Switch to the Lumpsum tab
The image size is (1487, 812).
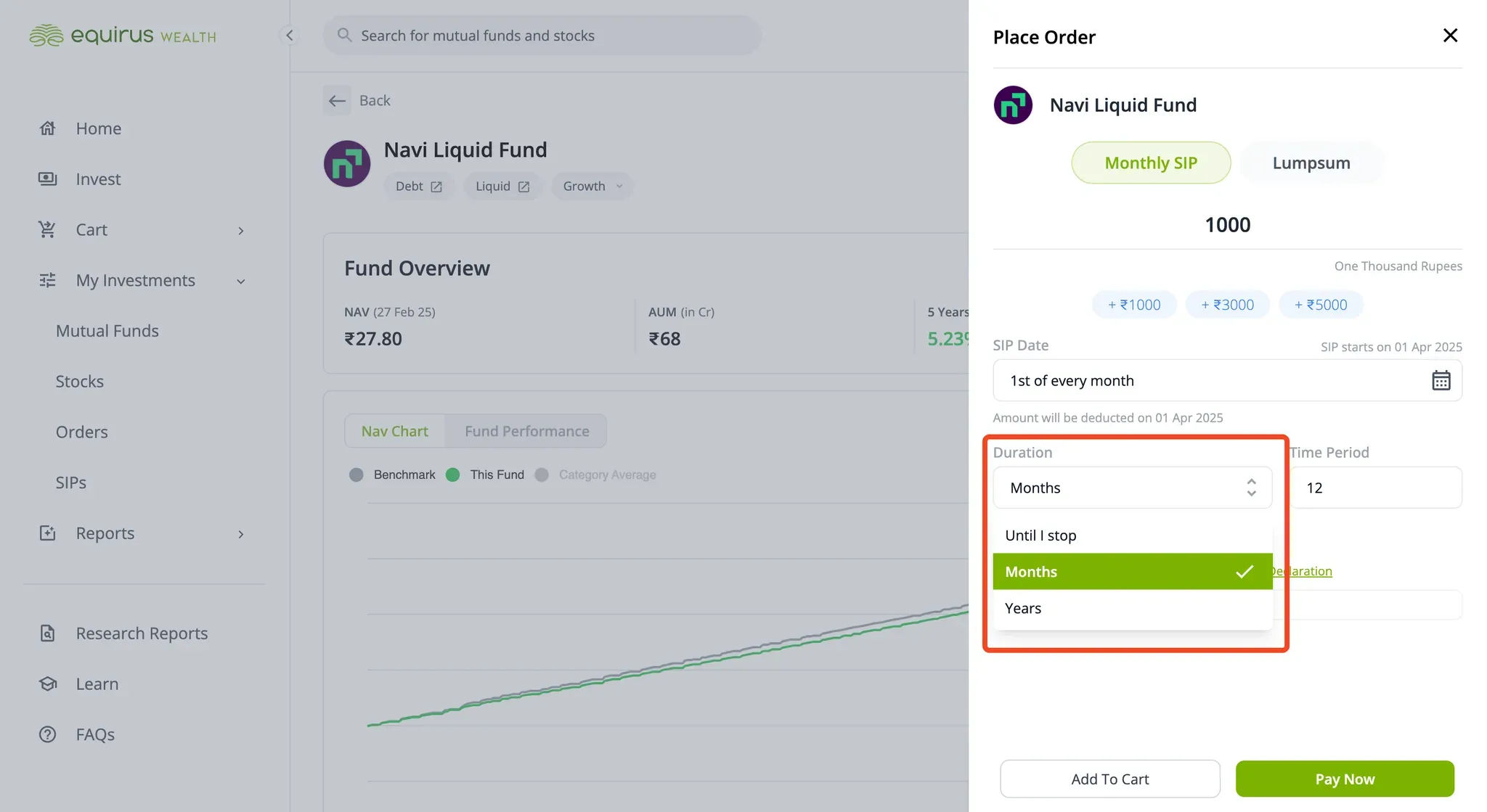click(x=1311, y=163)
